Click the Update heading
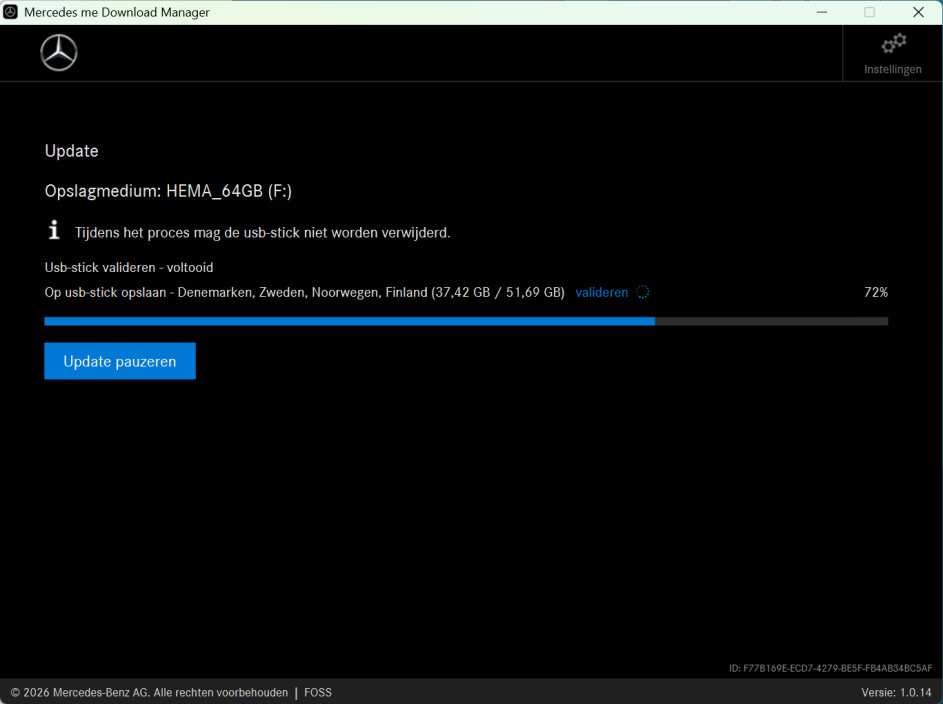The width and height of the screenshot is (943, 704). [x=72, y=151]
